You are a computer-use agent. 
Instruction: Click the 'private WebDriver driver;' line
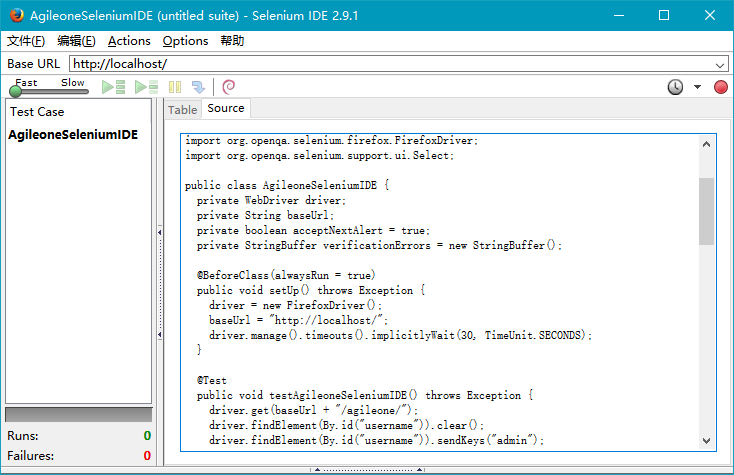[272, 200]
